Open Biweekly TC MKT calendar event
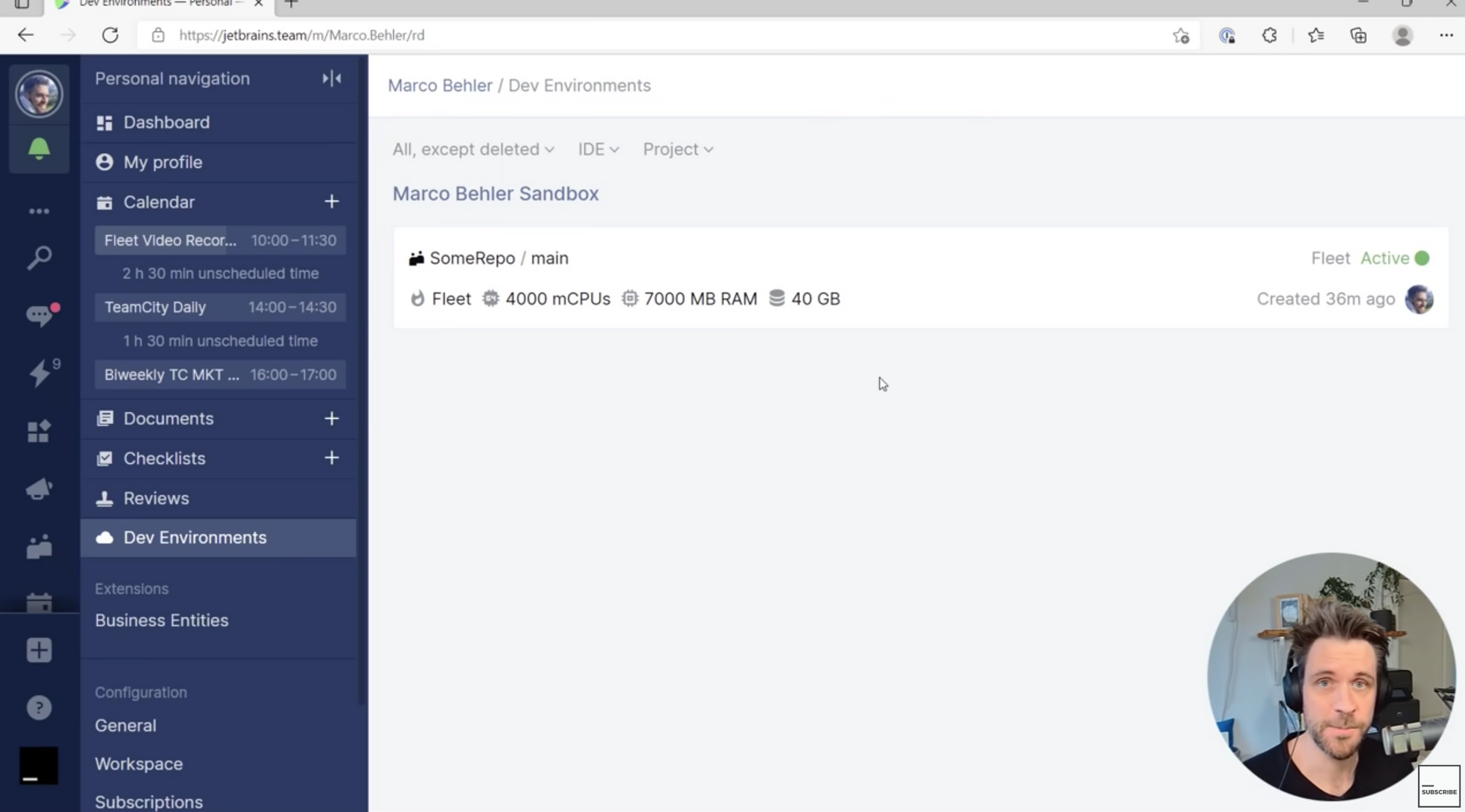Screen dimensions: 1465x812 click(x=220, y=375)
